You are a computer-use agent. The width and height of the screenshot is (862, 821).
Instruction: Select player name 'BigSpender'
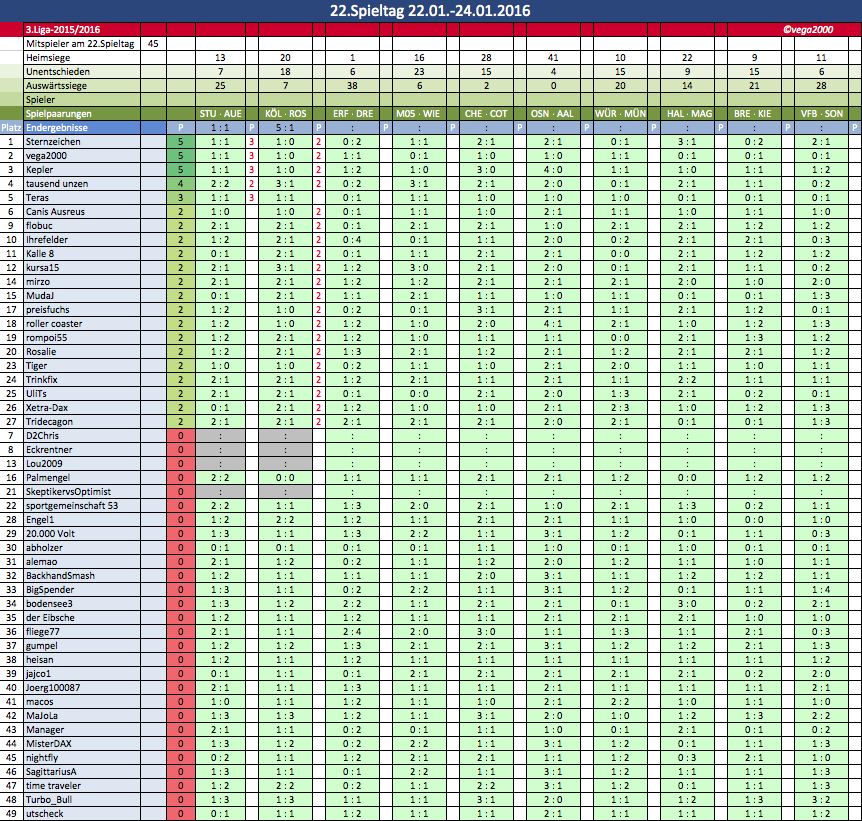(50, 590)
